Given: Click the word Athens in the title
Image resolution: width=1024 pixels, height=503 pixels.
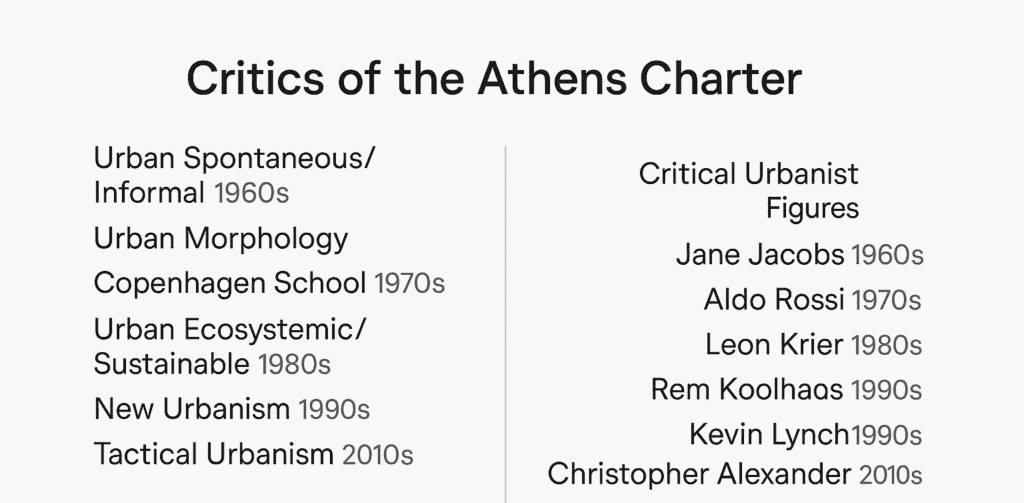Looking at the screenshot, I should pos(551,79).
